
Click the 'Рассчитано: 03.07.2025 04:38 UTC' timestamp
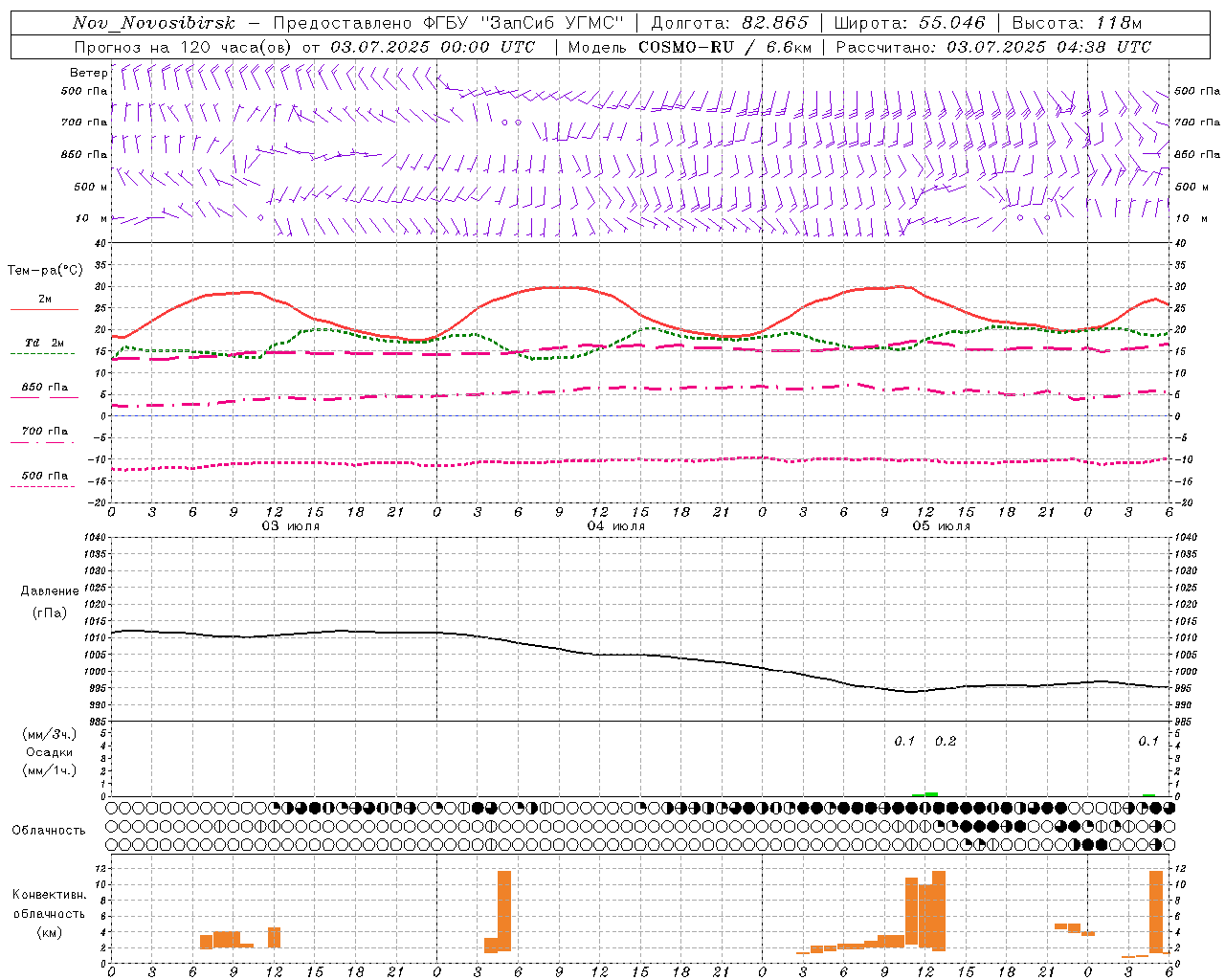pyautogui.click(x=993, y=47)
